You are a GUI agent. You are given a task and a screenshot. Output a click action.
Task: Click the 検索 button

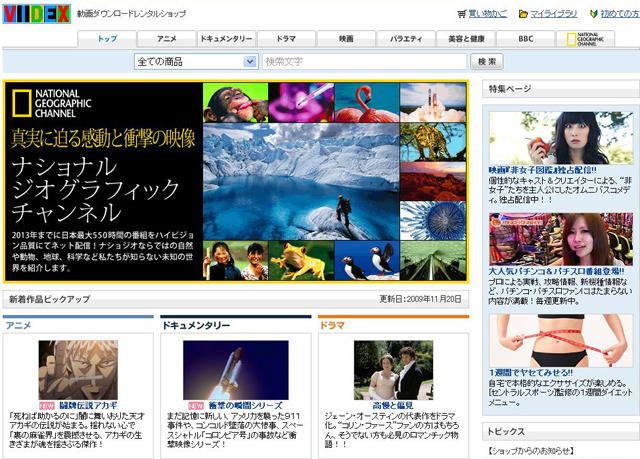click(x=487, y=62)
